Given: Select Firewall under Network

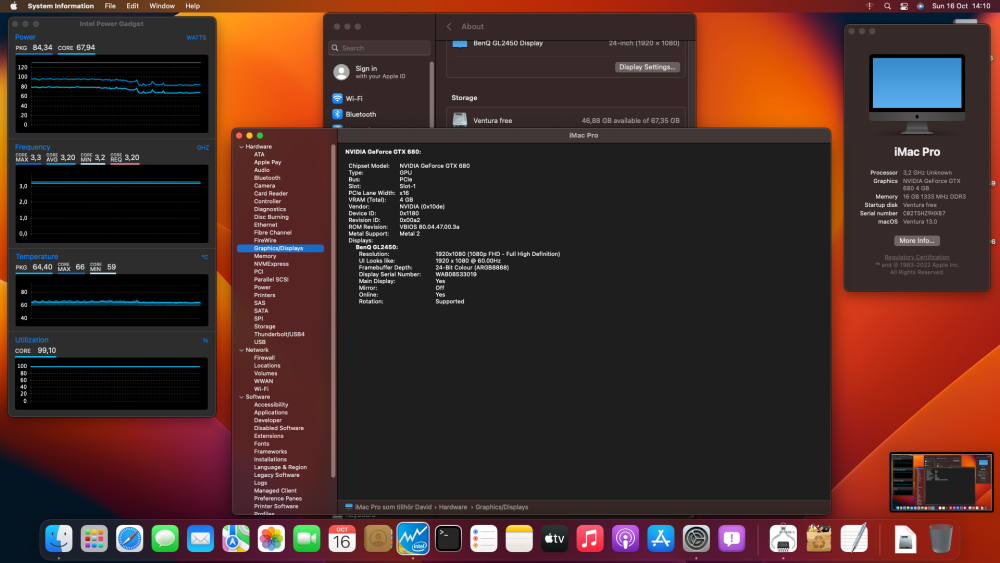Looking at the screenshot, I should (264, 358).
